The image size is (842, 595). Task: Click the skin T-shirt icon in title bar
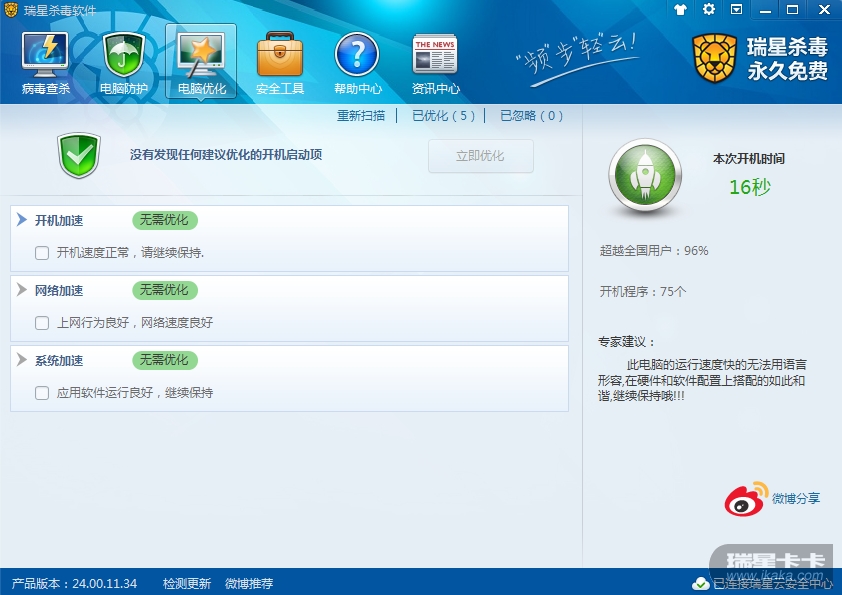coord(680,9)
